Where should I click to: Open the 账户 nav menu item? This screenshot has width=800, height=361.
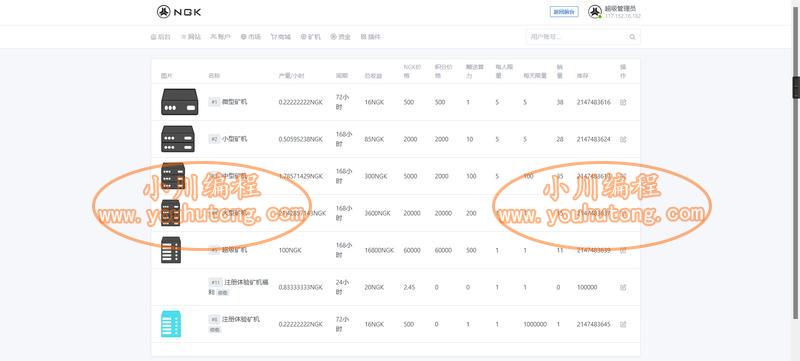(220, 37)
